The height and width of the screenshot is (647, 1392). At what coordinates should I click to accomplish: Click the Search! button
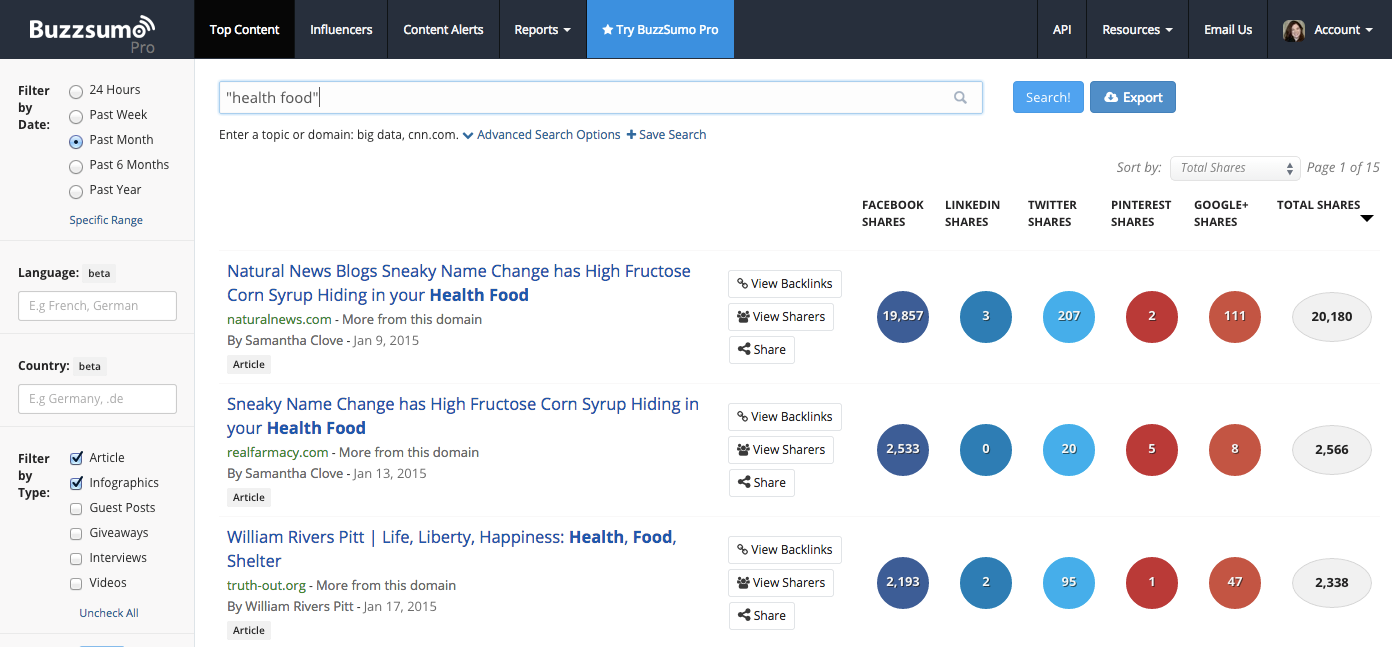[x=1048, y=97]
